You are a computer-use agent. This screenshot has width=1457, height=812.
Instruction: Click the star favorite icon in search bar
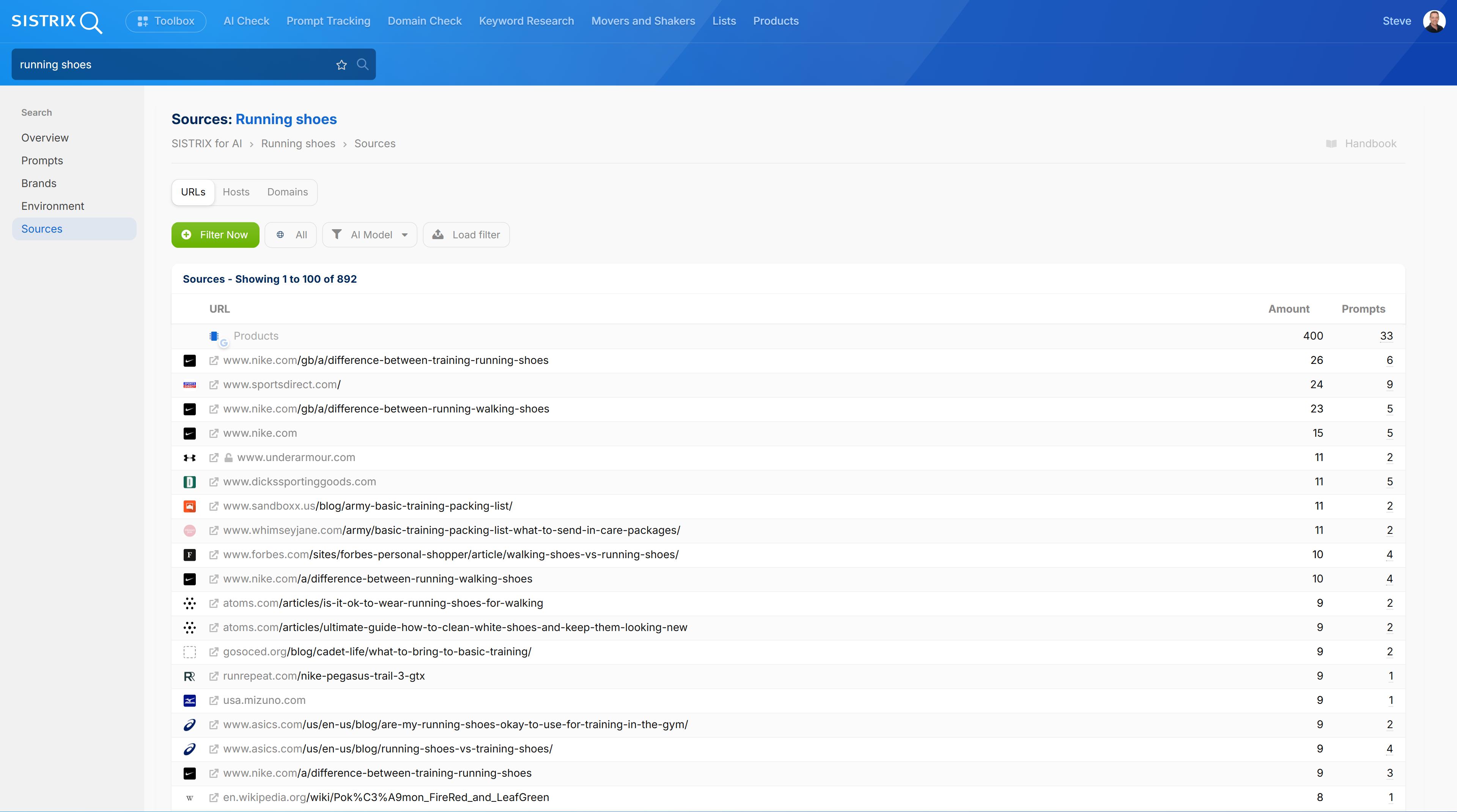pos(341,65)
